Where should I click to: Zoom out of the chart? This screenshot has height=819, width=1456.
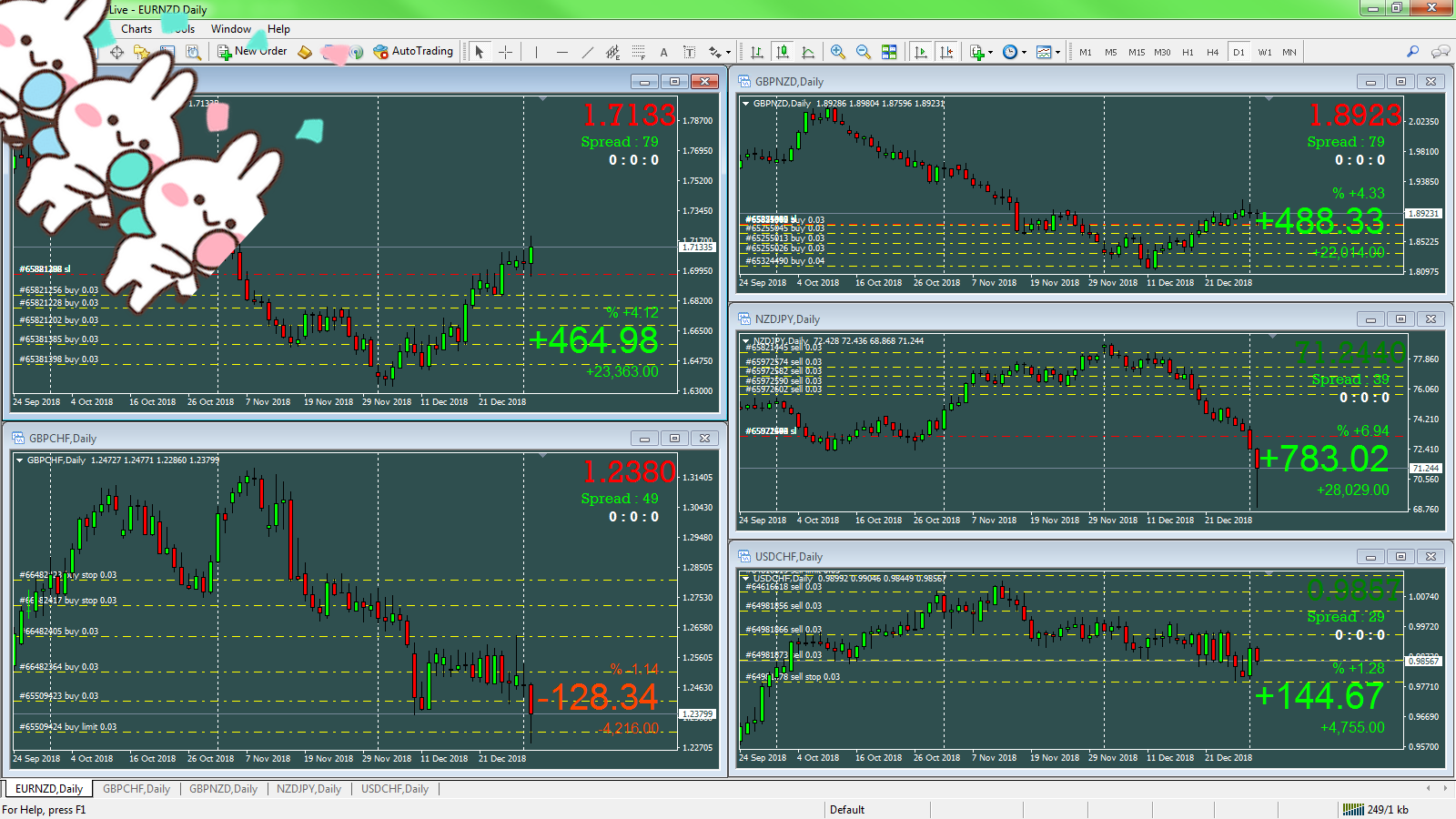(x=863, y=52)
